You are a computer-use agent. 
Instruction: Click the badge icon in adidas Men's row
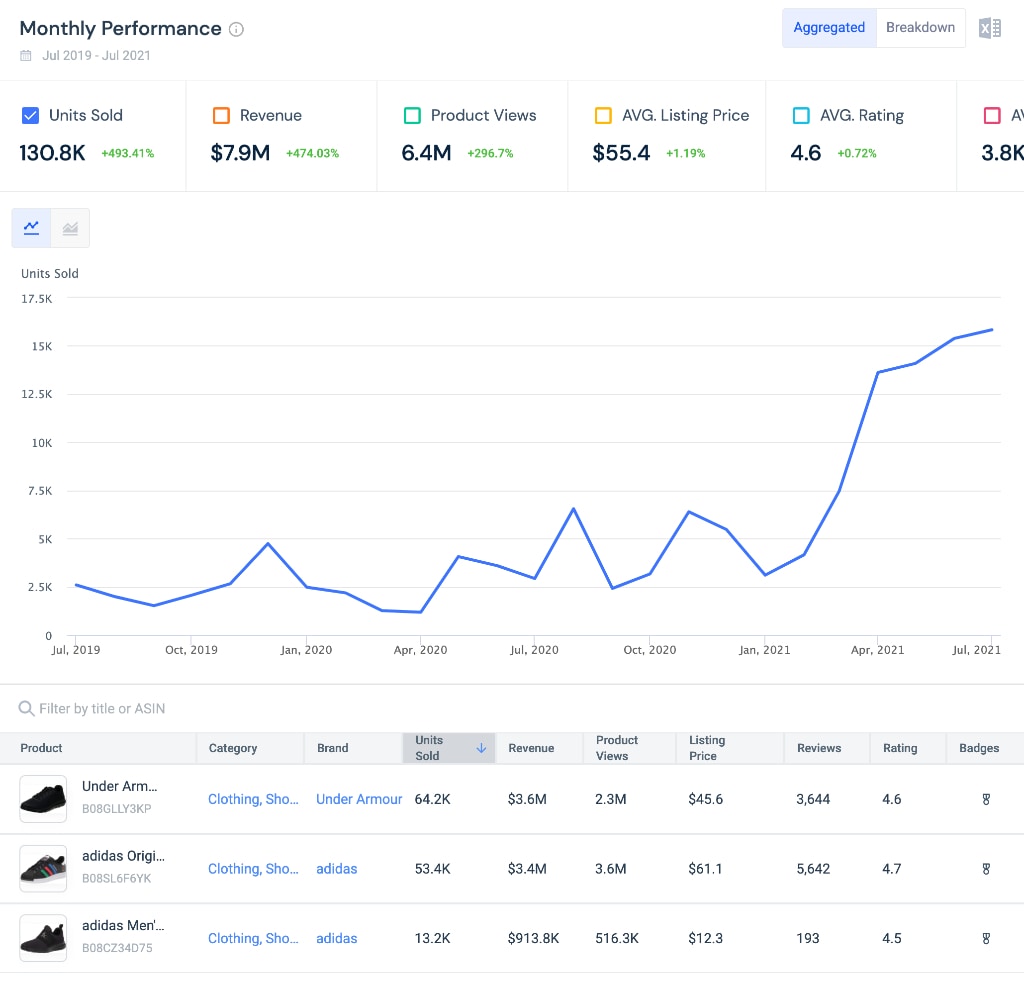tap(986, 938)
